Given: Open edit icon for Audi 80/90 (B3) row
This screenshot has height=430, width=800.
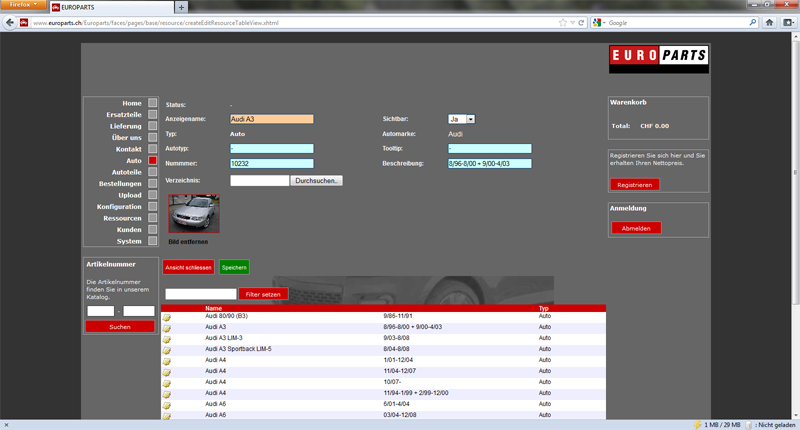Looking at the screenshot, I should point(166,317).
